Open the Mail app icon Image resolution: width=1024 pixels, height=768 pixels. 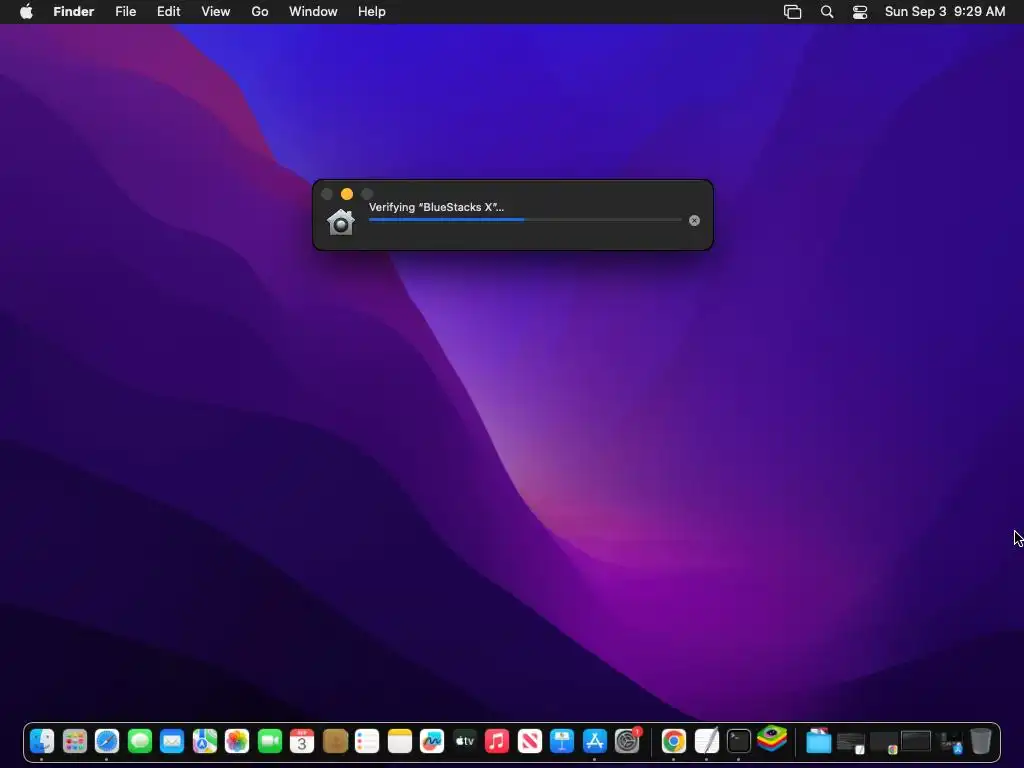[172, 741]
